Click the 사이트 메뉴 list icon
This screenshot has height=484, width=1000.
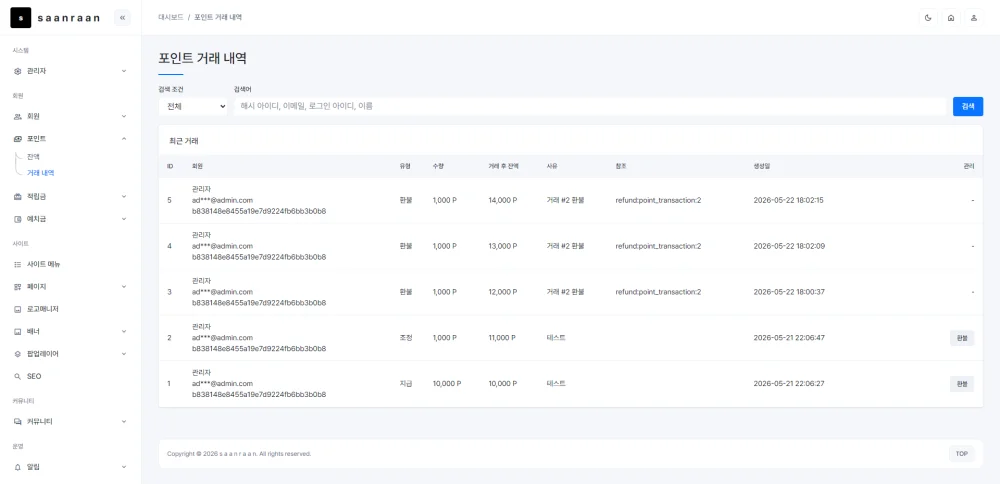pyautogui.click(x=18, y=264)
